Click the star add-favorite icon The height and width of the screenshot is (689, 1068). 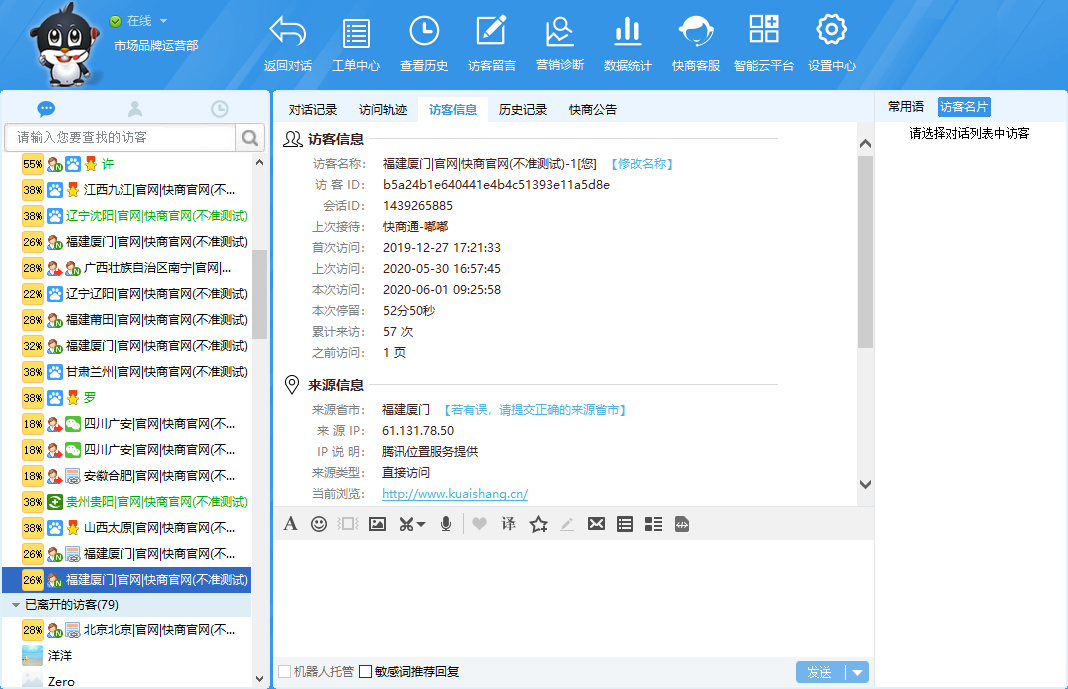[x=538, y=524]
